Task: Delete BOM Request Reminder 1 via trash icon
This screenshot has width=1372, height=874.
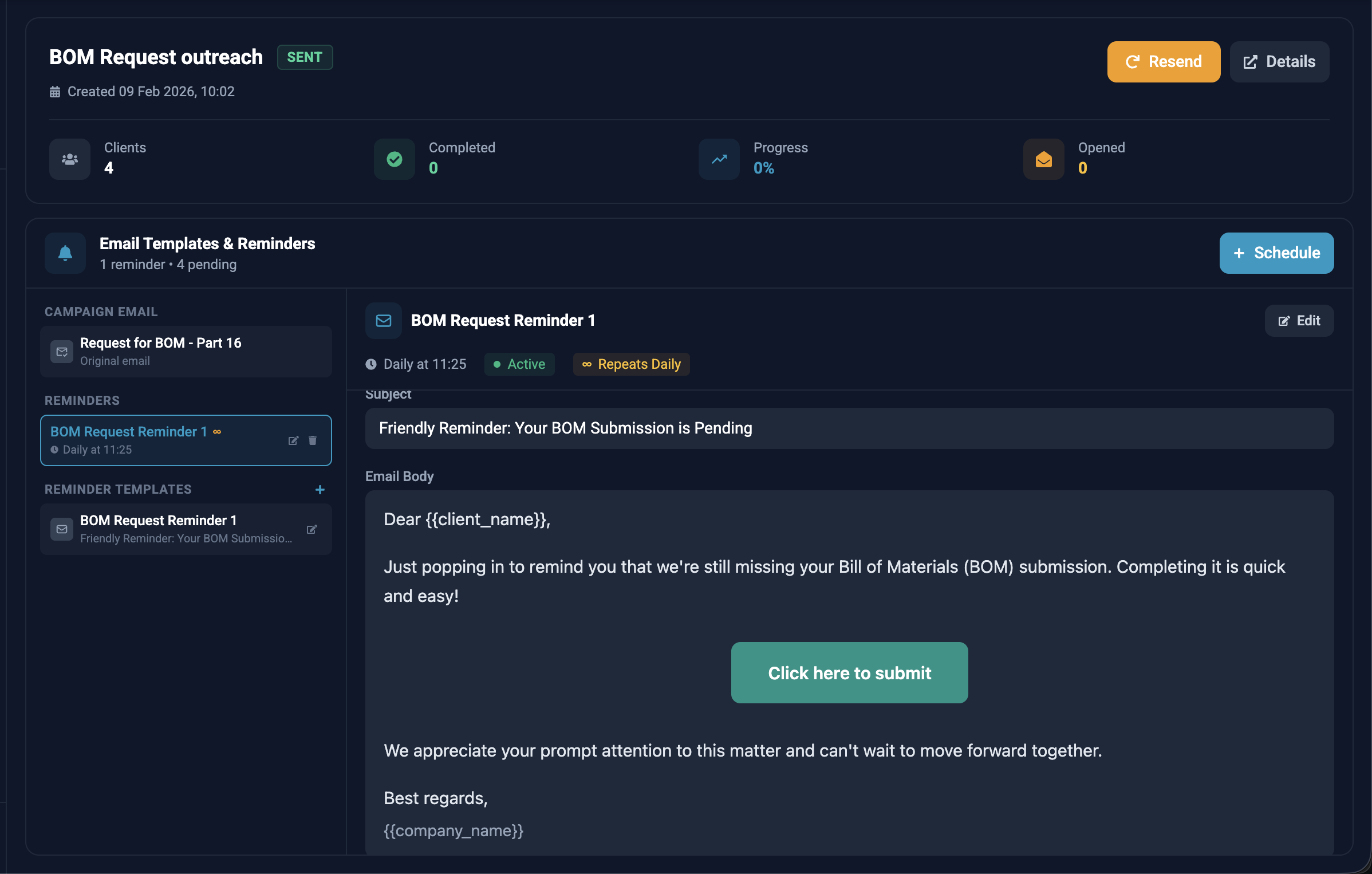Action: [x=313, y=440]
